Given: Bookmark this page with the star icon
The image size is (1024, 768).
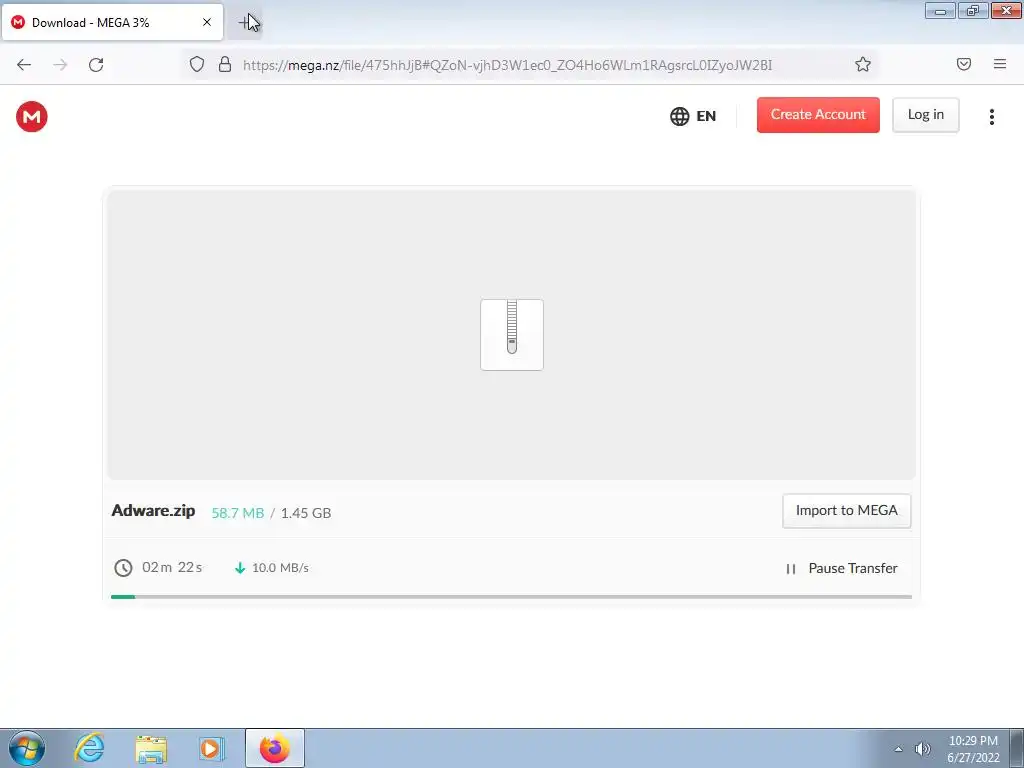Looking at the screenshot, I should [x=863, y=64].
